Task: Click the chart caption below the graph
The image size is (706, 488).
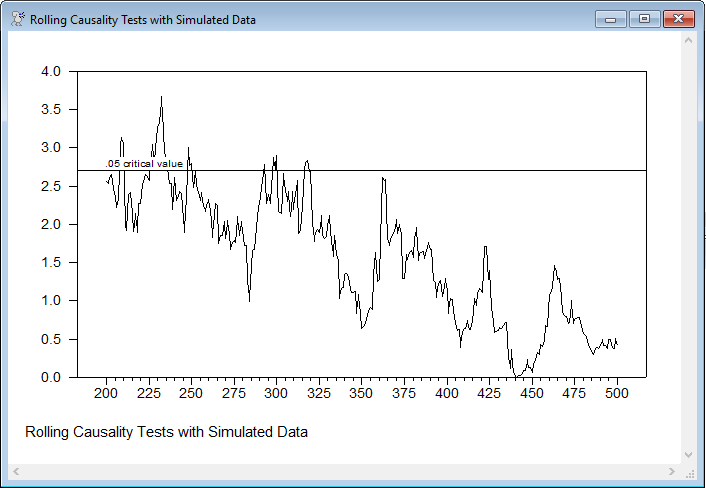Action: (166, 432)
